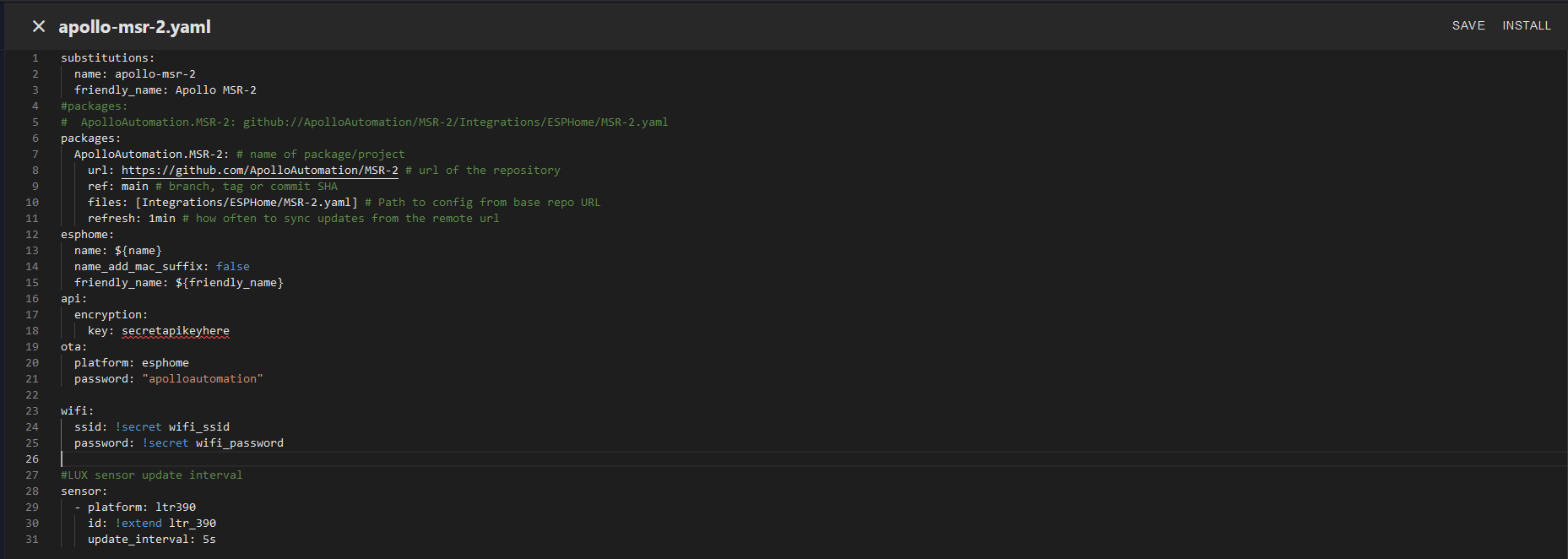Click the wifi_ssid secret value
1568x559 pixels.
[x=198, y=427]
